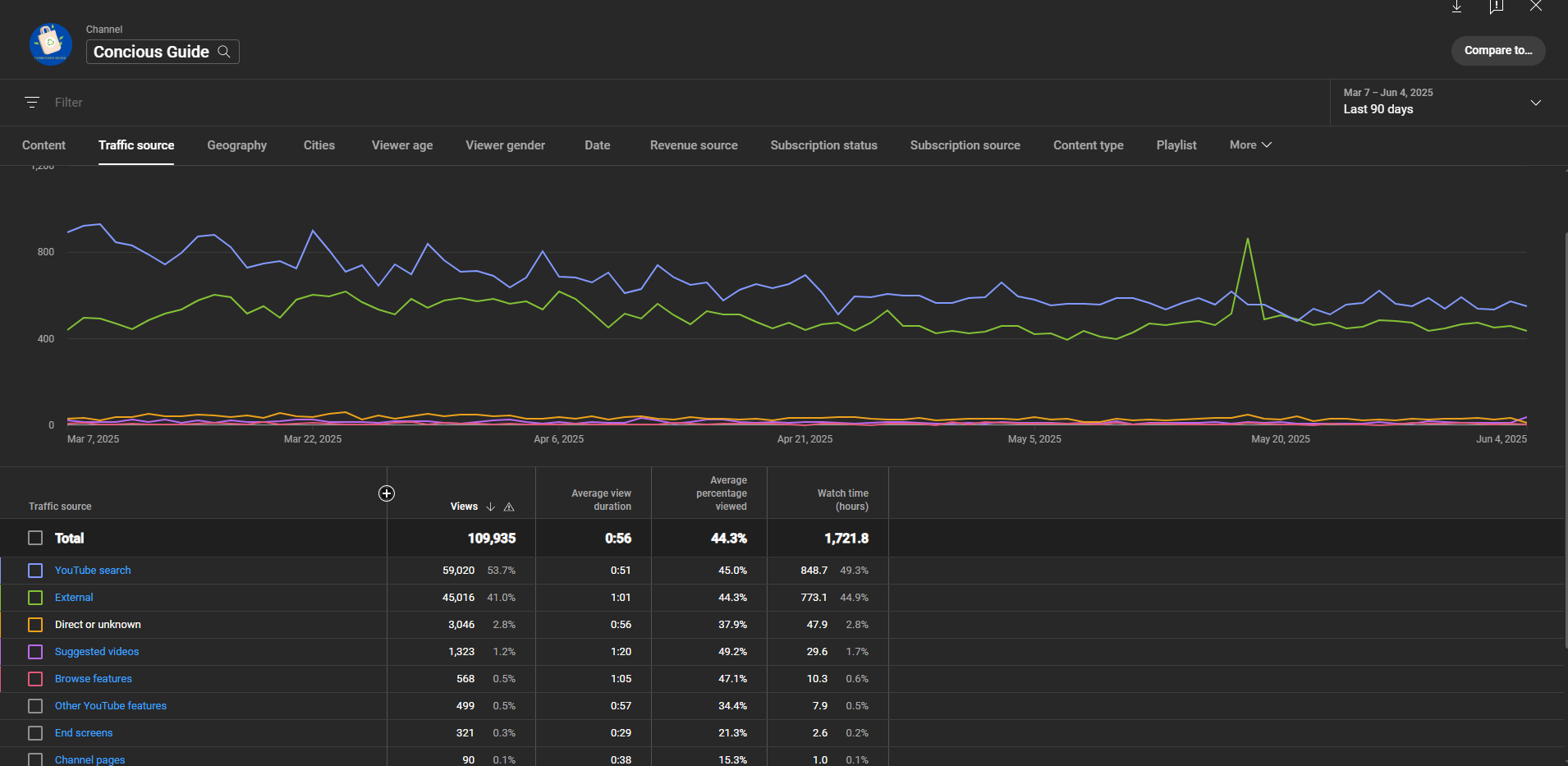Image resolution: width=1568 pixels, height=766 pixels.
Task: Click the plus icon to add metric
Action: (x=387, y=493)
